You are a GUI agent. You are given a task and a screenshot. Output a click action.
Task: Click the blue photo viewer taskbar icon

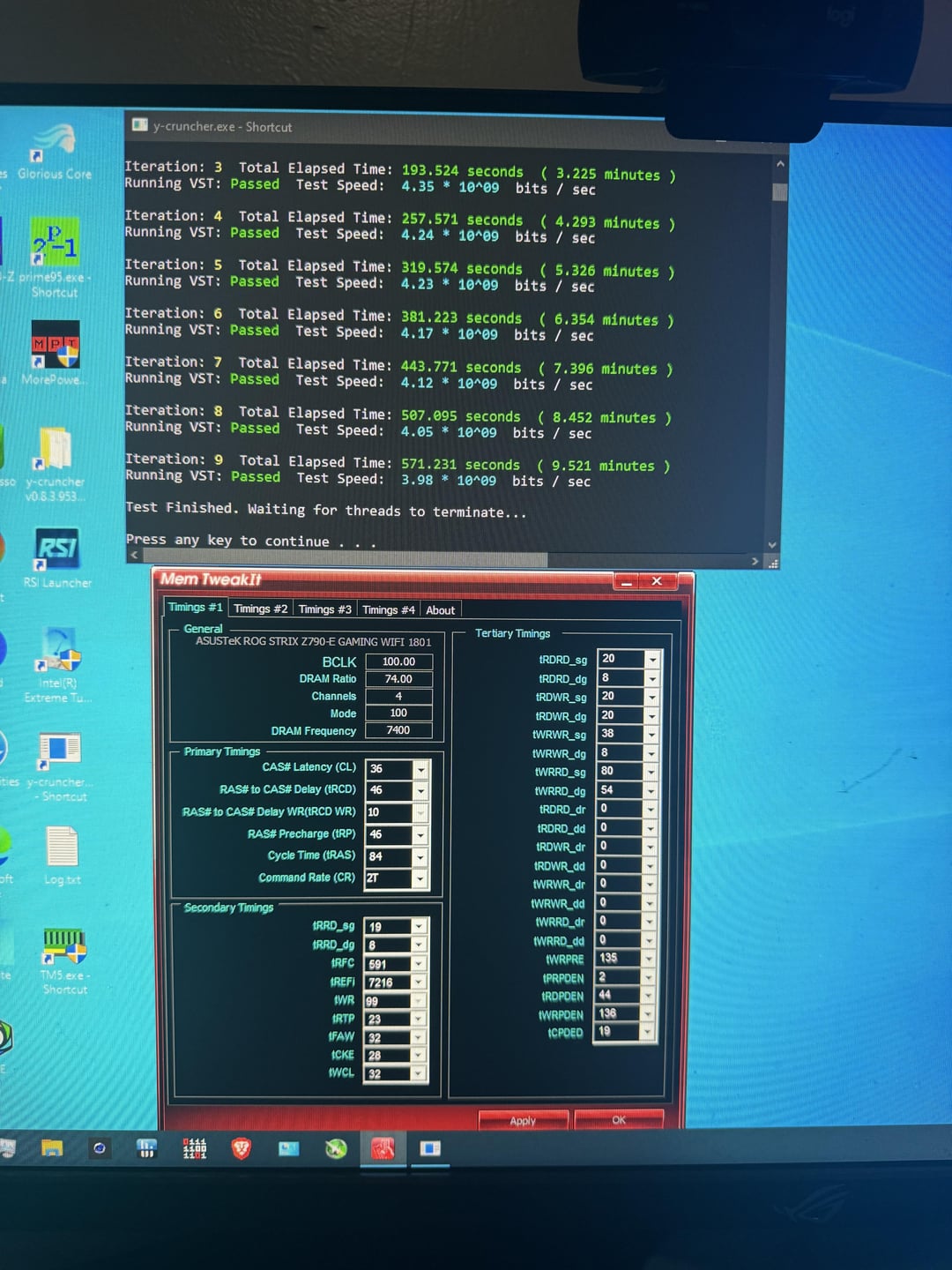[x=289, y=1148]
